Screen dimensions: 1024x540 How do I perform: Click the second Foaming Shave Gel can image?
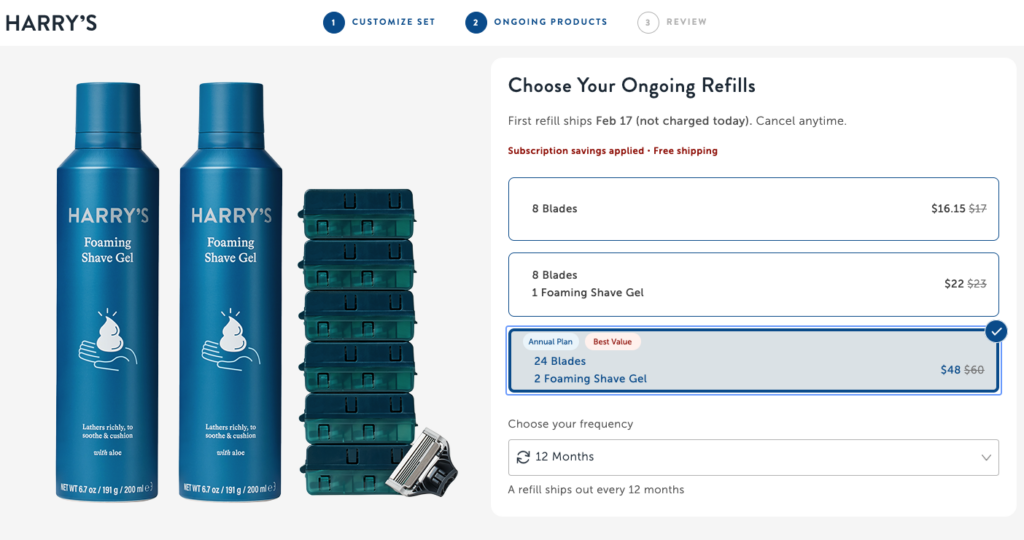(232, 290)
